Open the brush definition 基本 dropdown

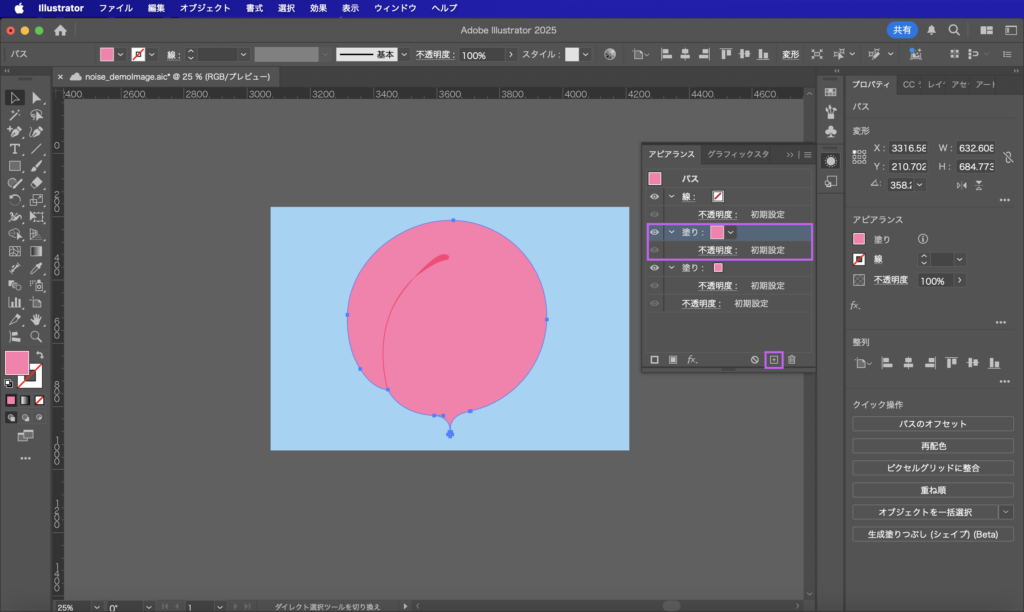pyautogui.click(x=404, y=55)
